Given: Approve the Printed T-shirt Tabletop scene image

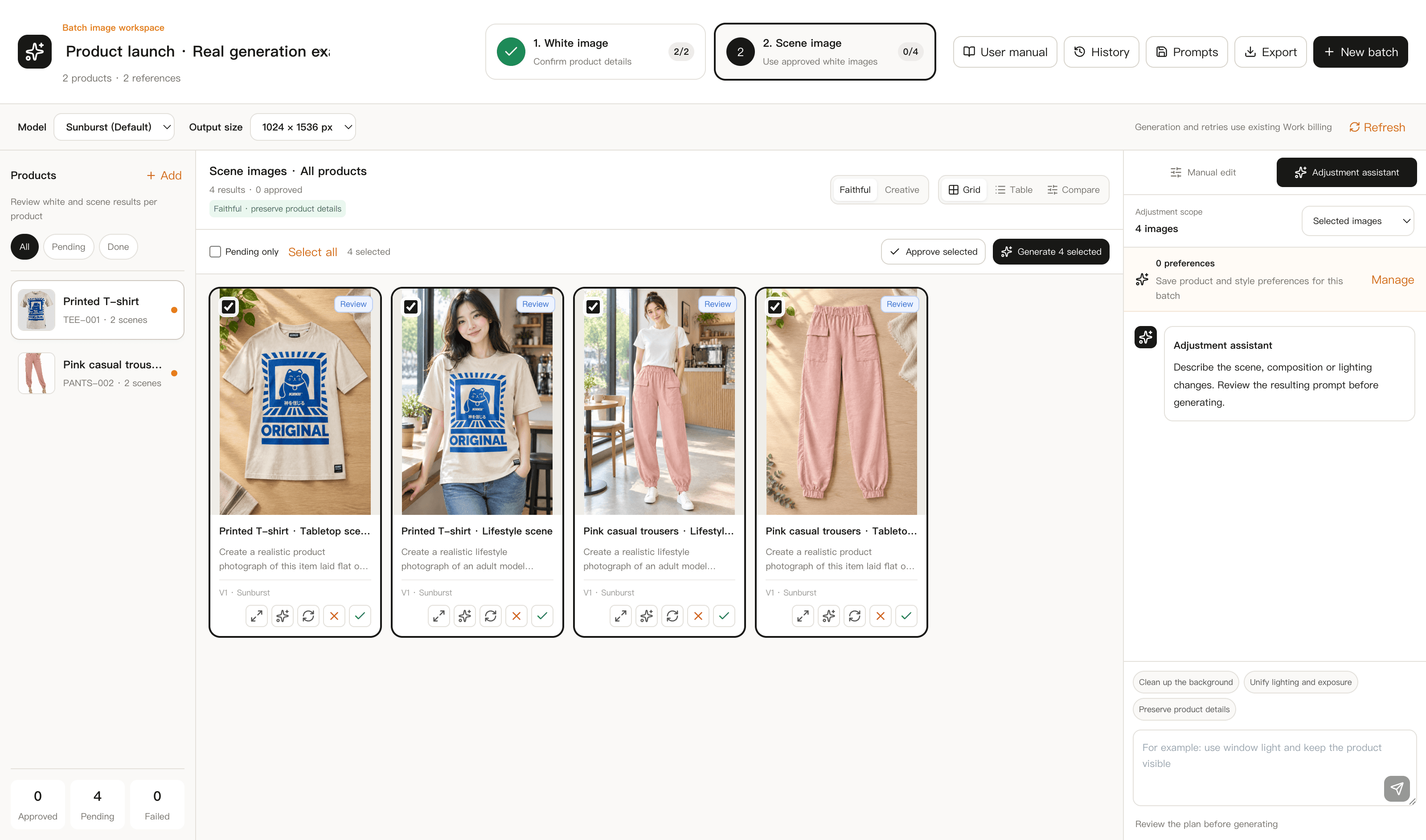Looking at the screenshot, I should [360, 616].
